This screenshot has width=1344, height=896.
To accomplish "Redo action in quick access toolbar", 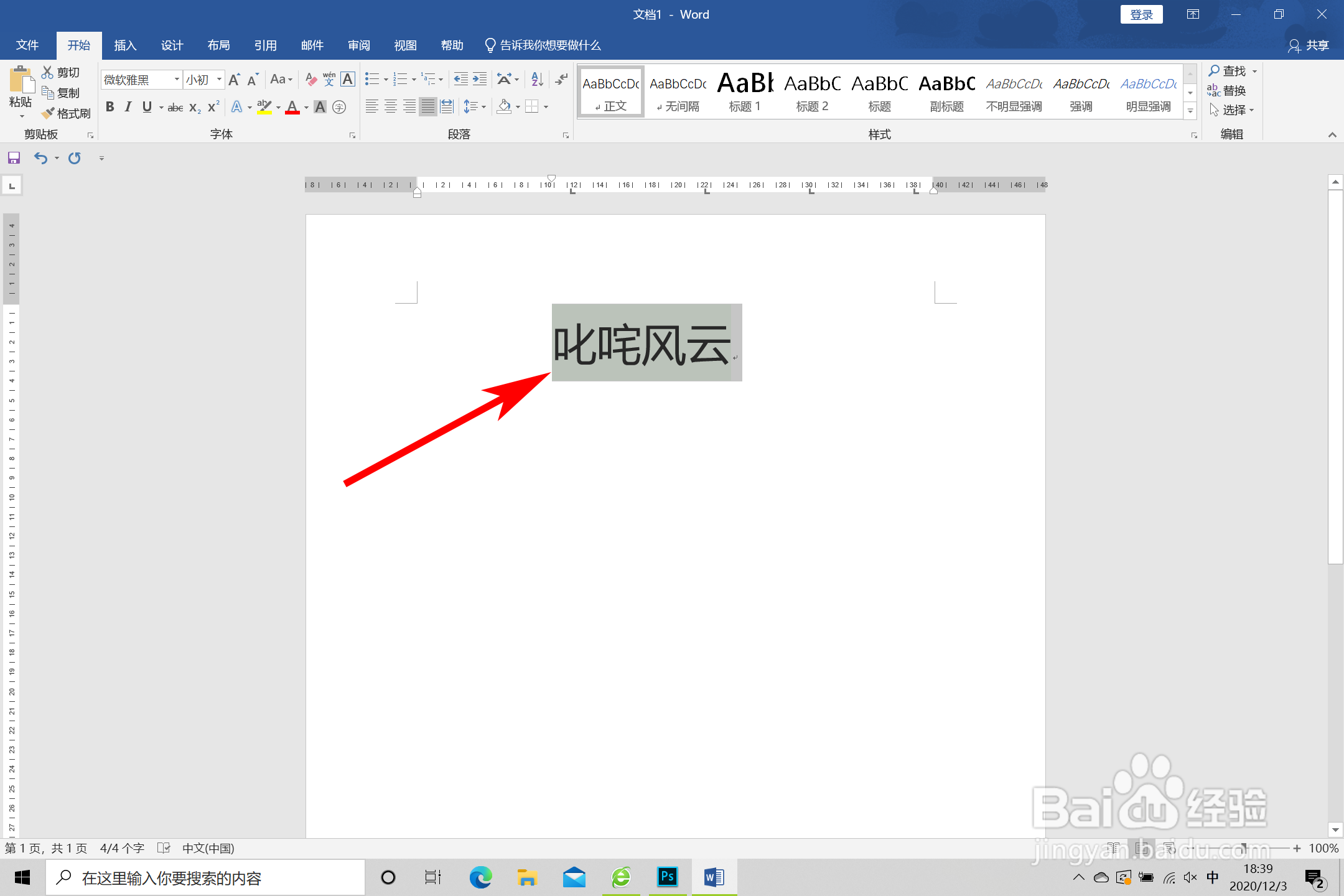I will coord(75,158).
